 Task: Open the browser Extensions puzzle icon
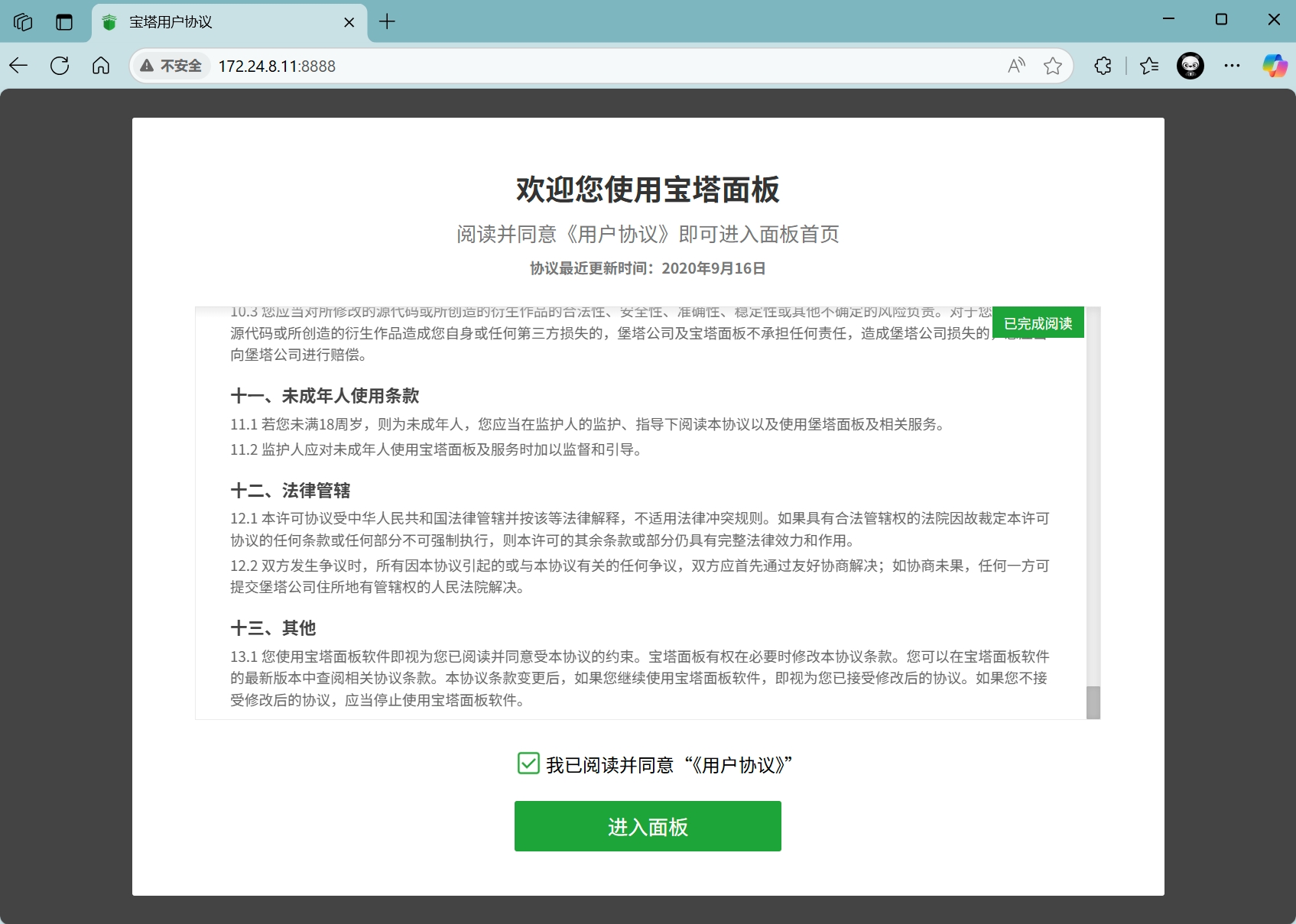(x=1103, y=66)
